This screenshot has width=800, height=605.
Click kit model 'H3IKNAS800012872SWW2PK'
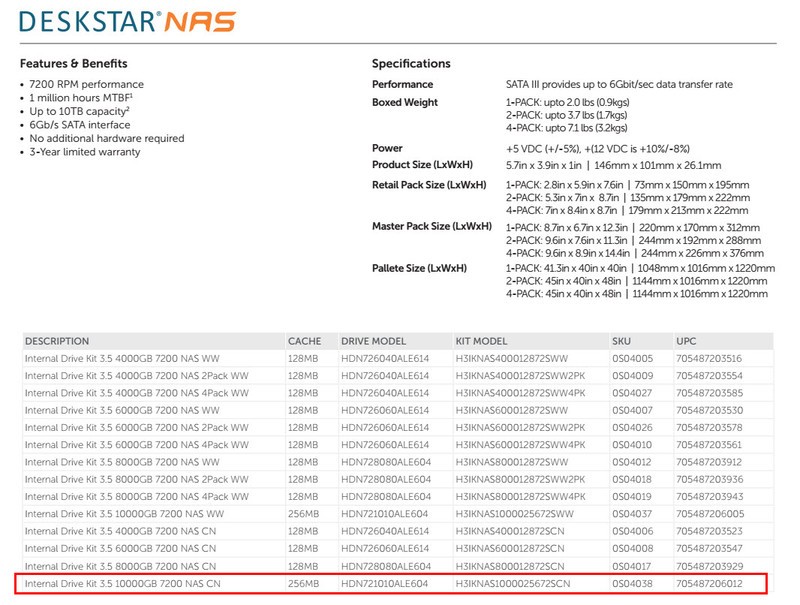[520, 480]
